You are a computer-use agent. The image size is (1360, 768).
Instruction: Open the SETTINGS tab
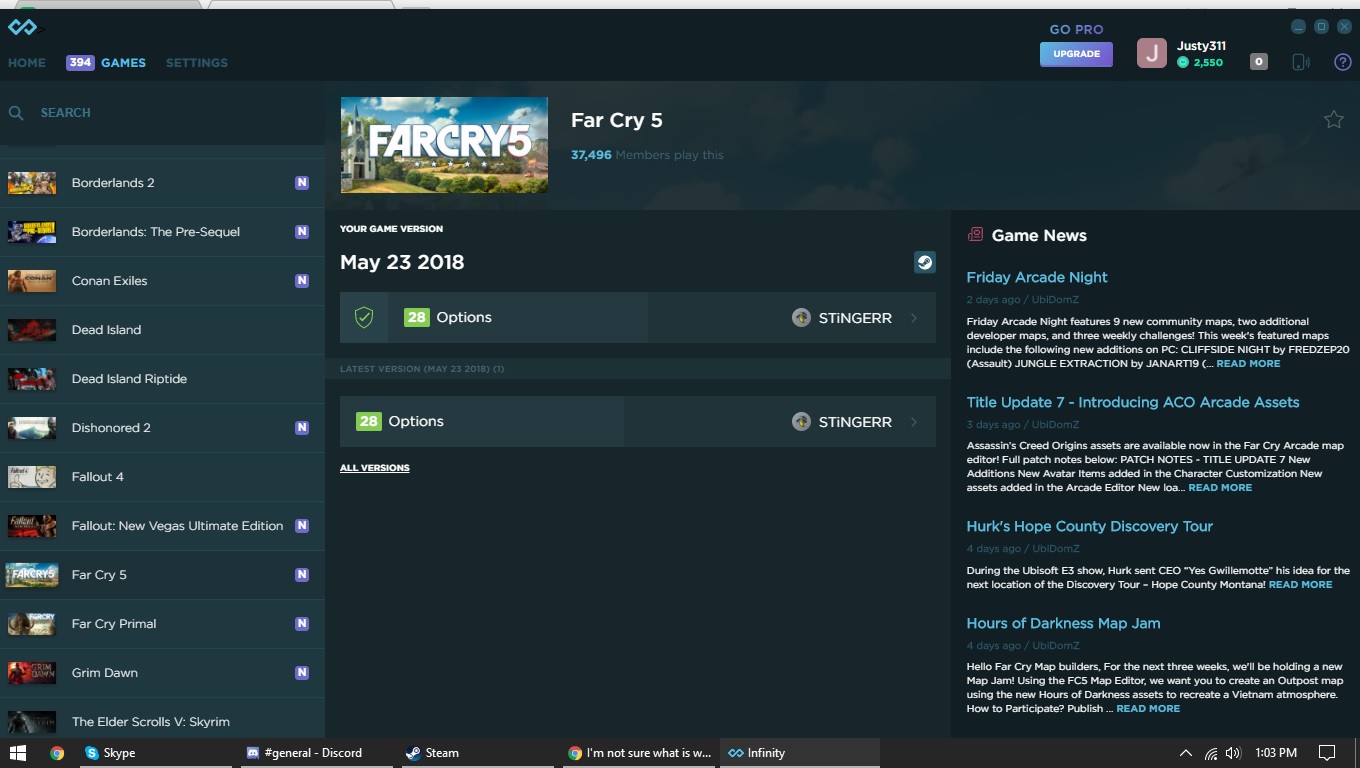197,62
